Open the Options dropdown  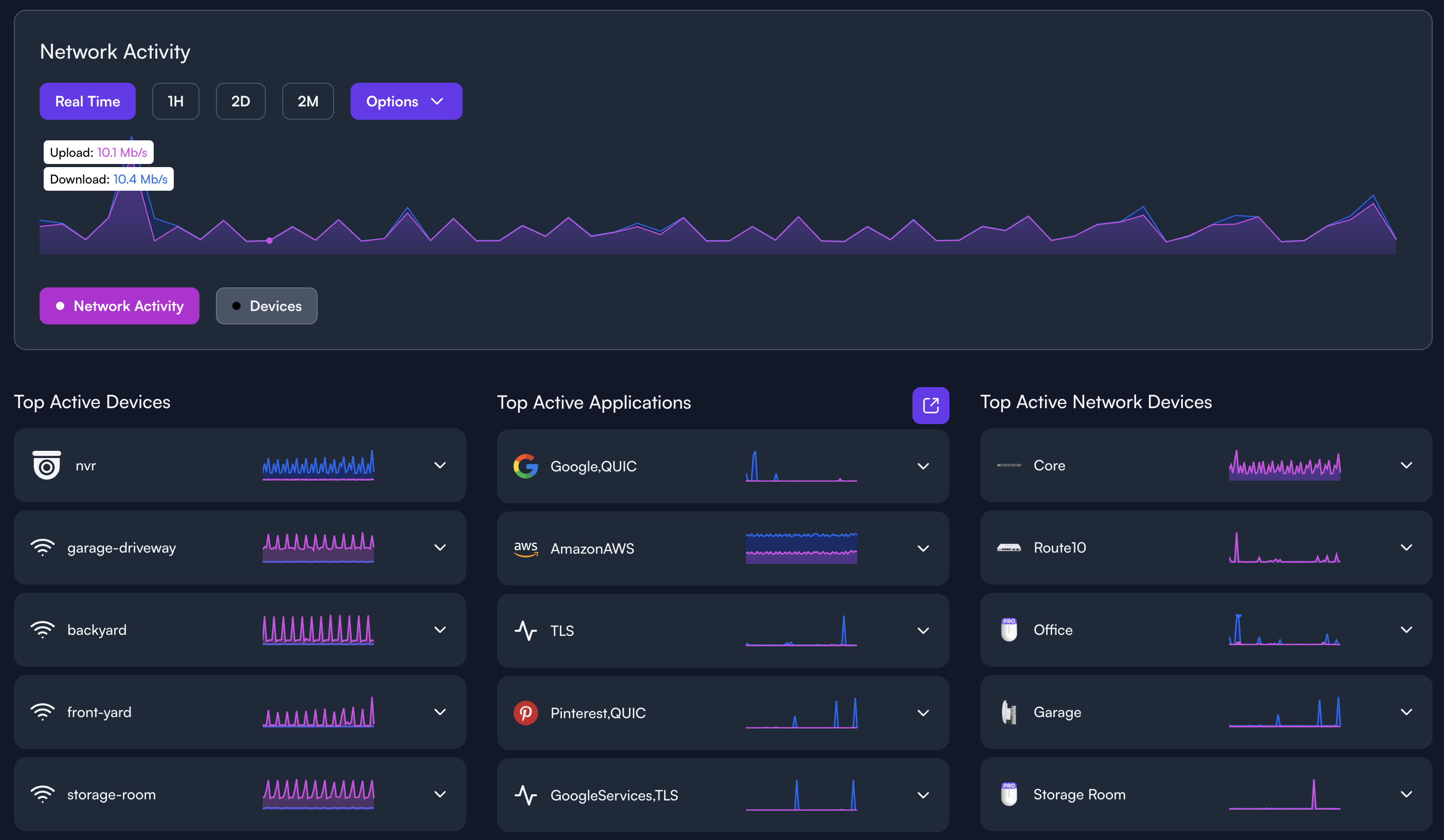point(406,101)
